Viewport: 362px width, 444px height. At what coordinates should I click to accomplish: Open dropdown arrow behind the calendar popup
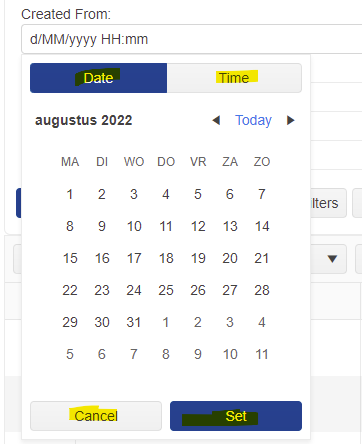pyautogui.click(x=332, y=259)
